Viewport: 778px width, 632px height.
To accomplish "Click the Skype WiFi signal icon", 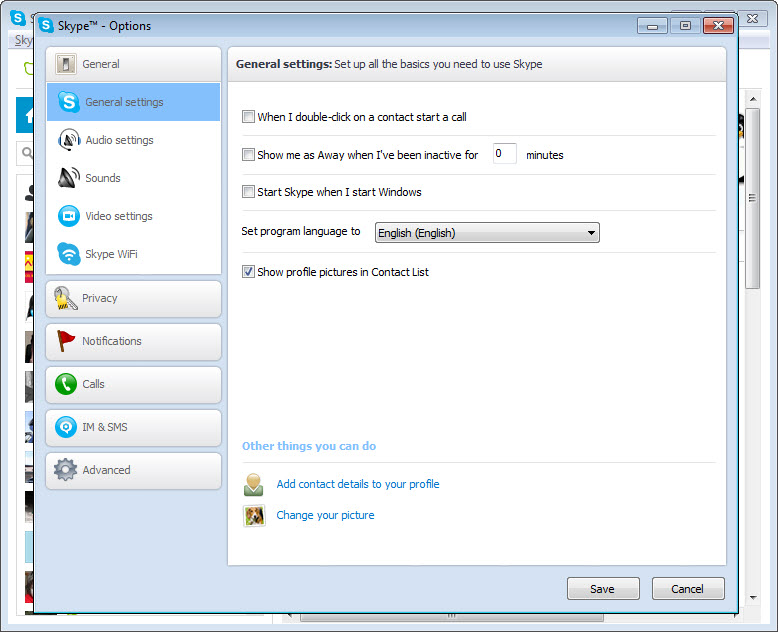I will [x=68, y=254].
